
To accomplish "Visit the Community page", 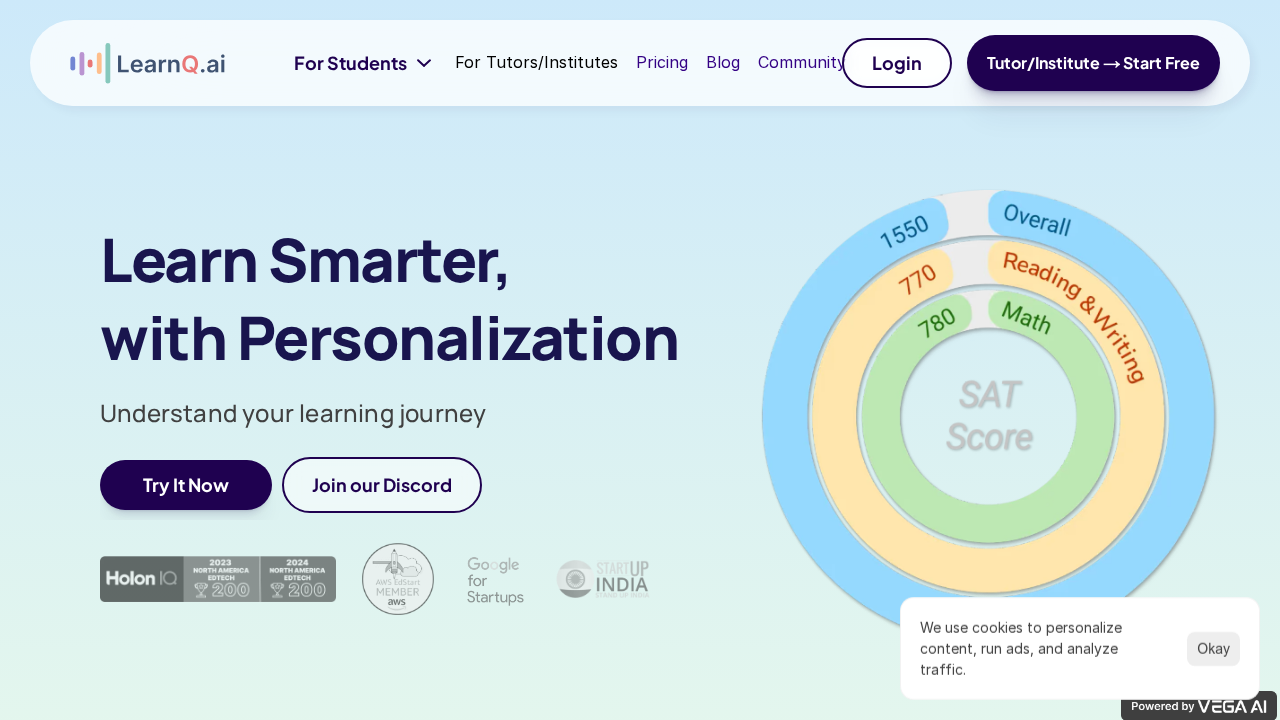I will point(800,62).
